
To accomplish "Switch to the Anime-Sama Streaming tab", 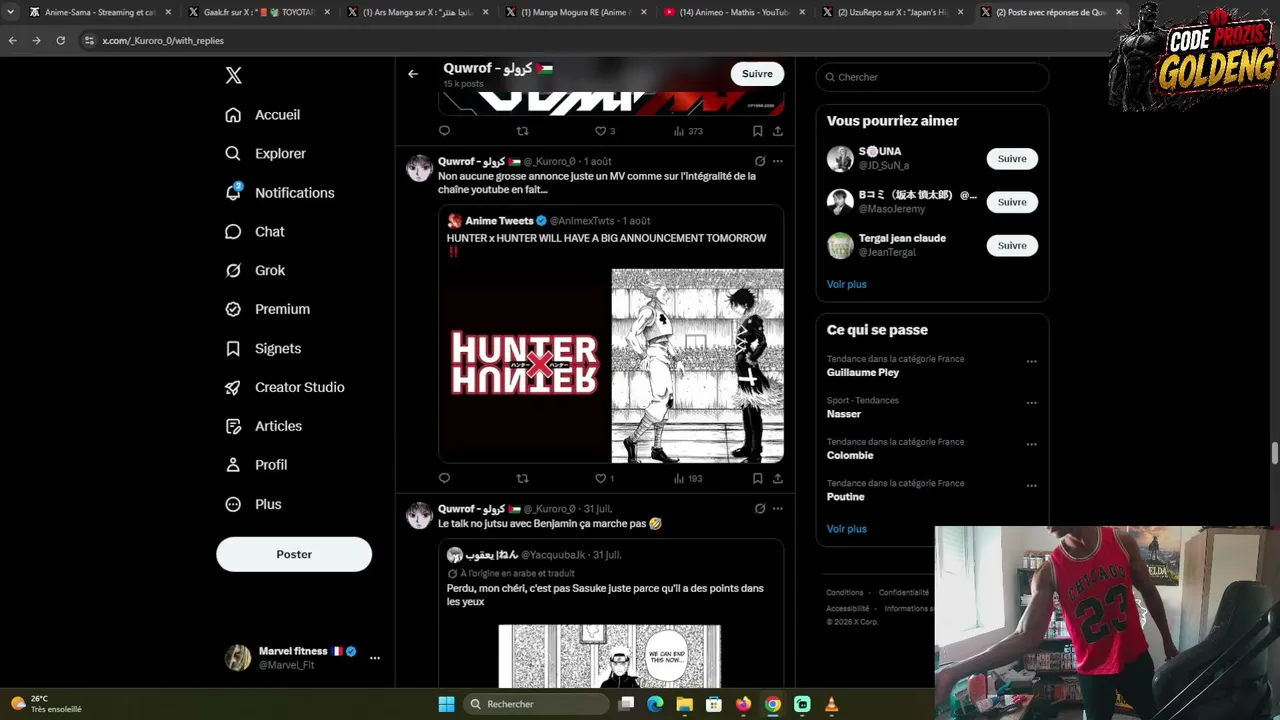I will [x=100, y=13].
